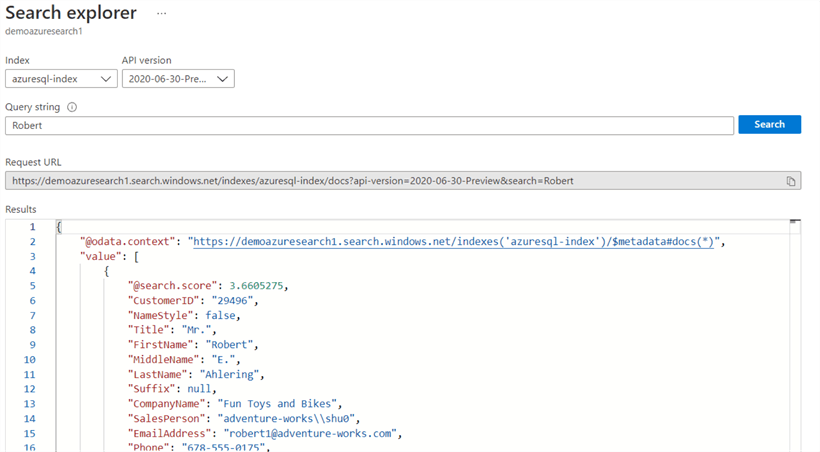Click the Query string field containing Robert
Image resolution: width=820 pixels, height=452 pixels.
coord(369,126)
